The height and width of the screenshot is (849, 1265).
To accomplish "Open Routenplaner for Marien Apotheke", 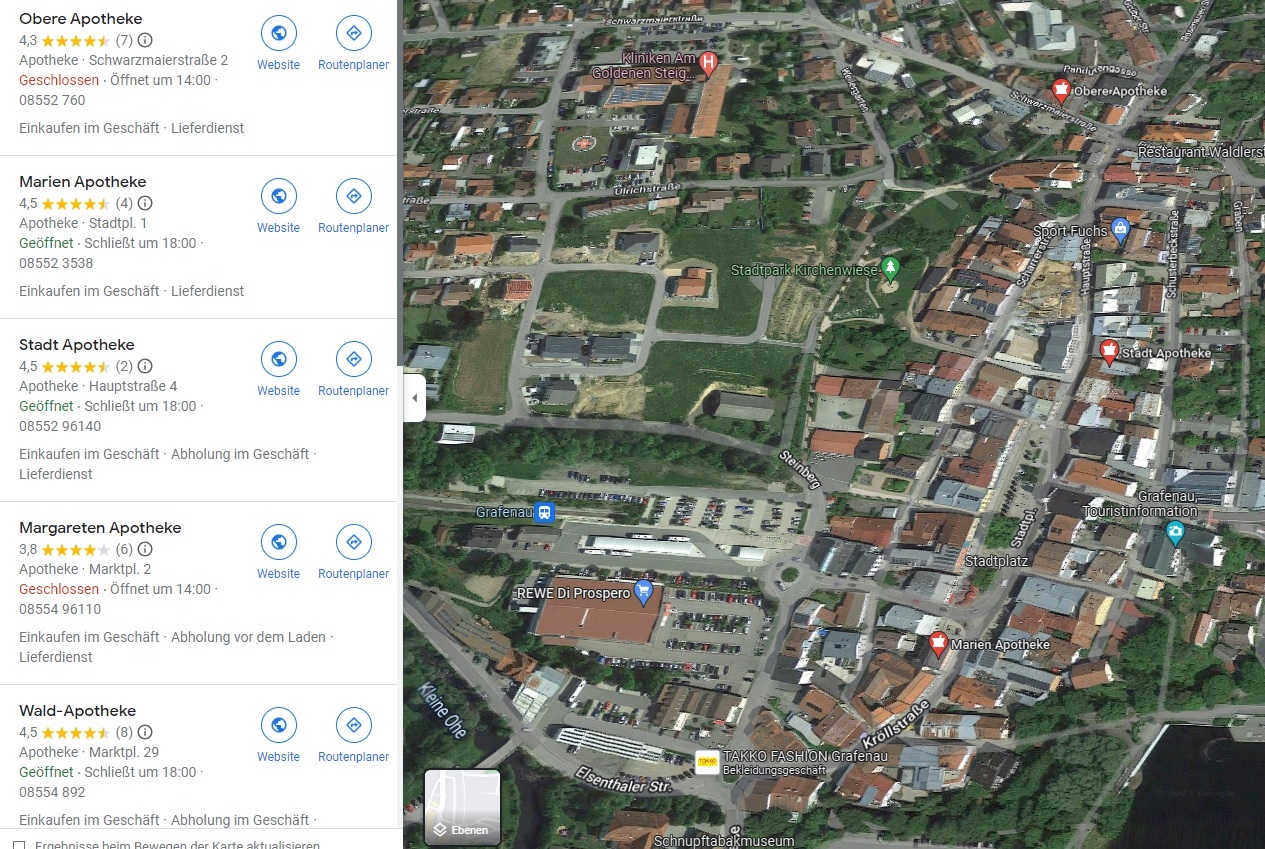I will coord(353,196).
